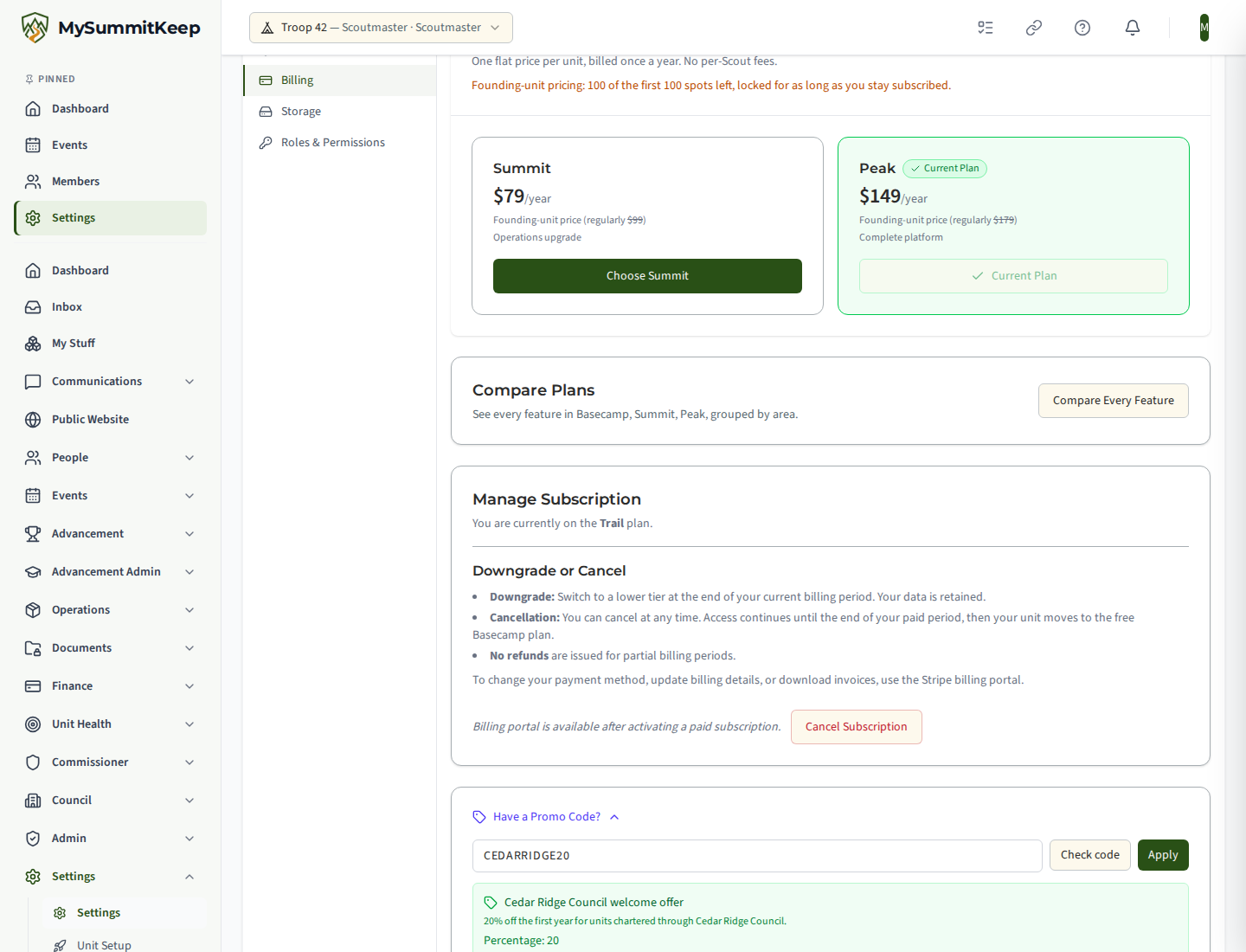Open the checklist icon in top bar
Screen dimensions: 1246x952
pos(985,28)
